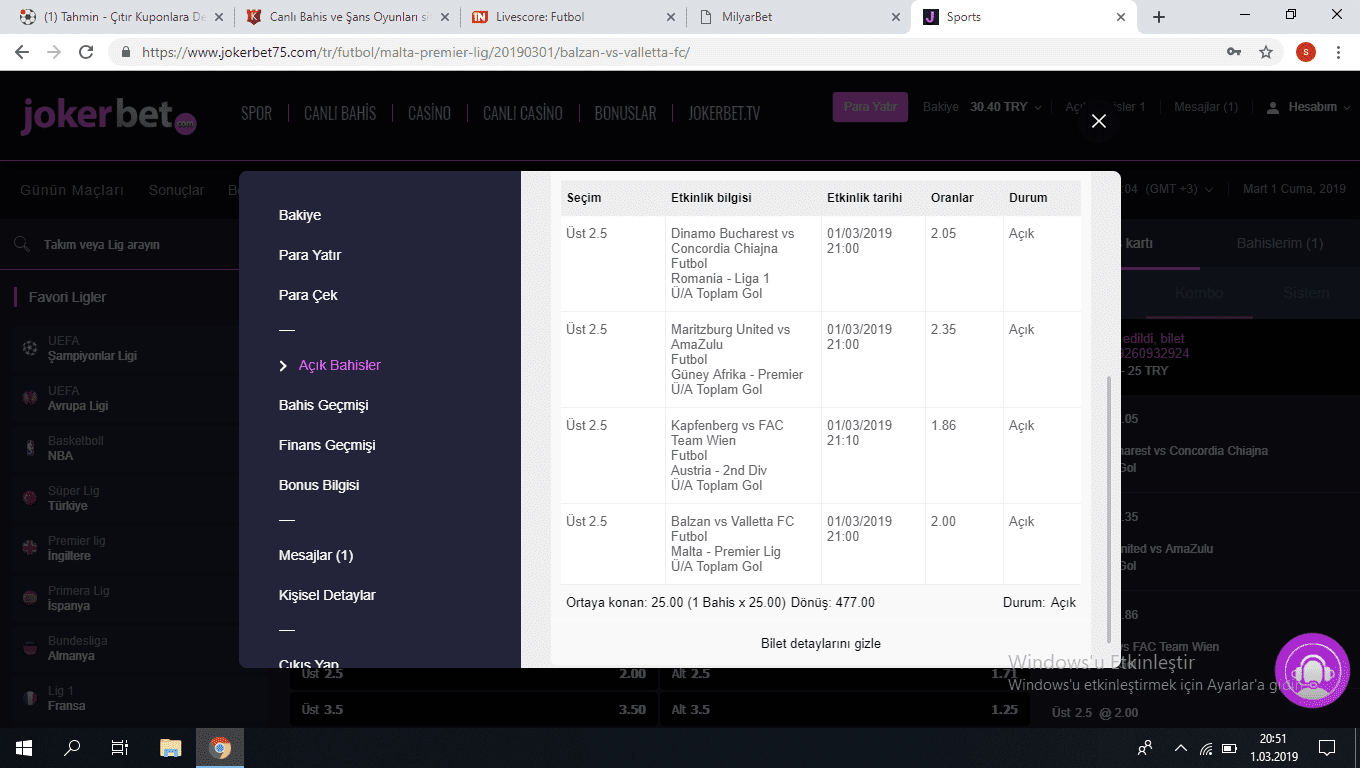Open Para Çek in the account menu
The height and width of the screenshot is (768, 1360).
coord(308,295)
